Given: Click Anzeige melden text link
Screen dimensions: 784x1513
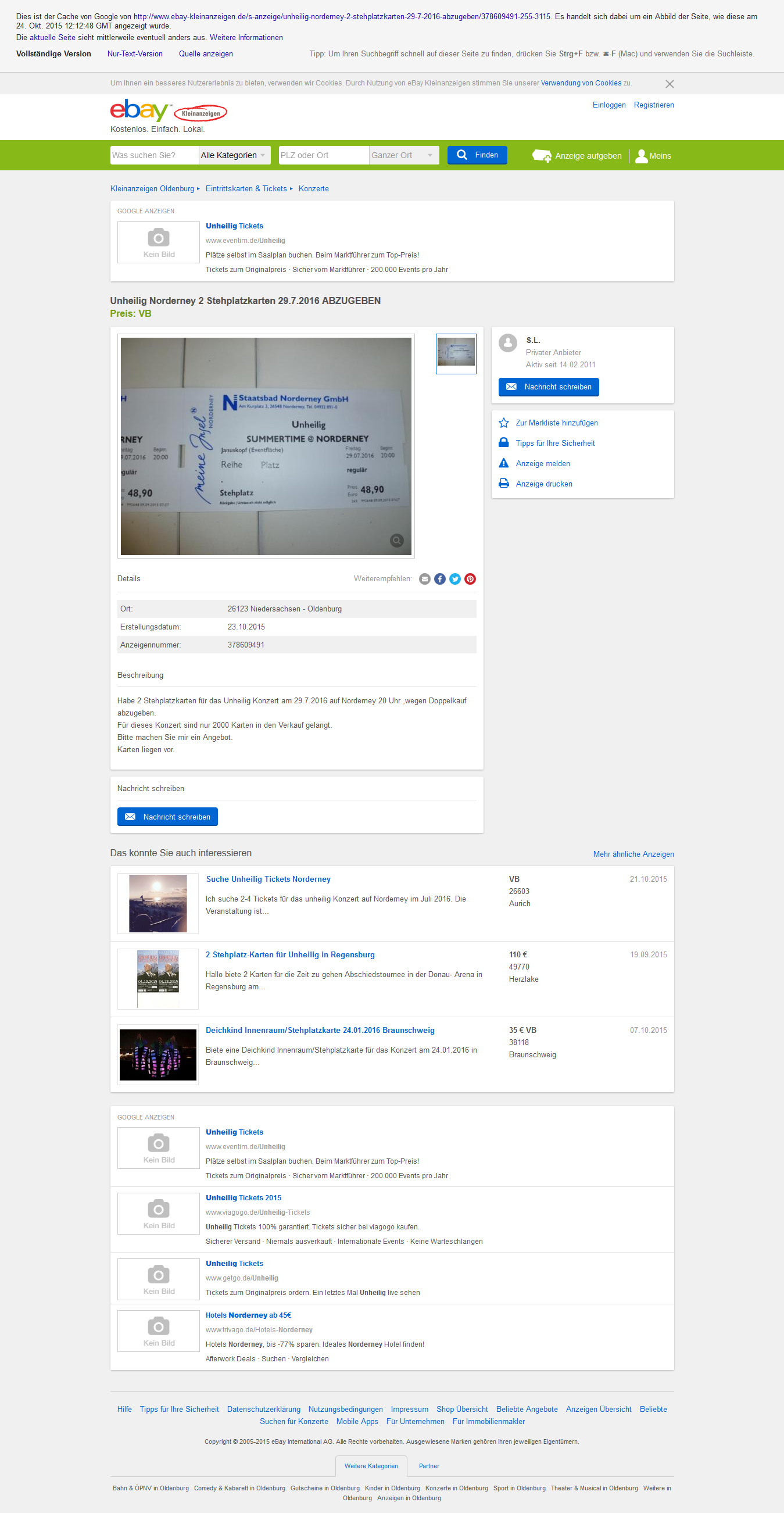Looking at the screenshot, I should pos(543,463).
